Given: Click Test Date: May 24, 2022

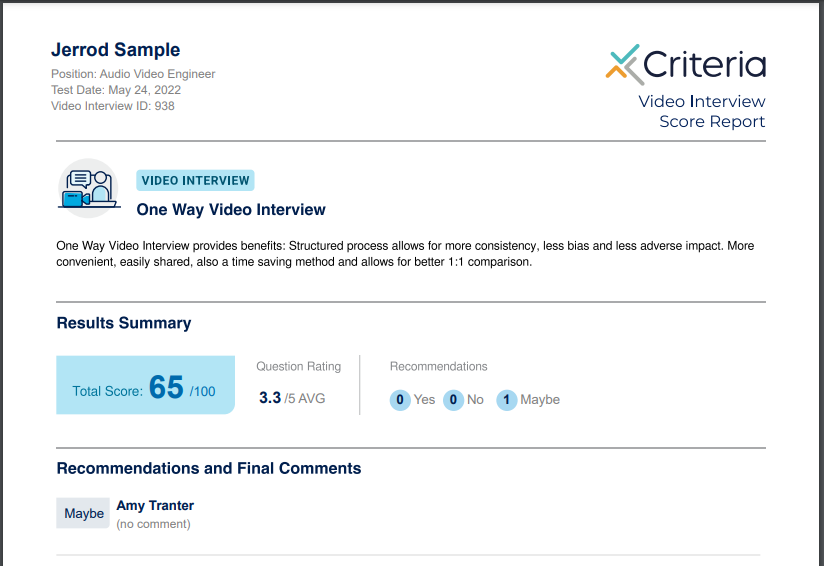Looking at the screenshot, I should pyautogui.click(x=116, y=90).
